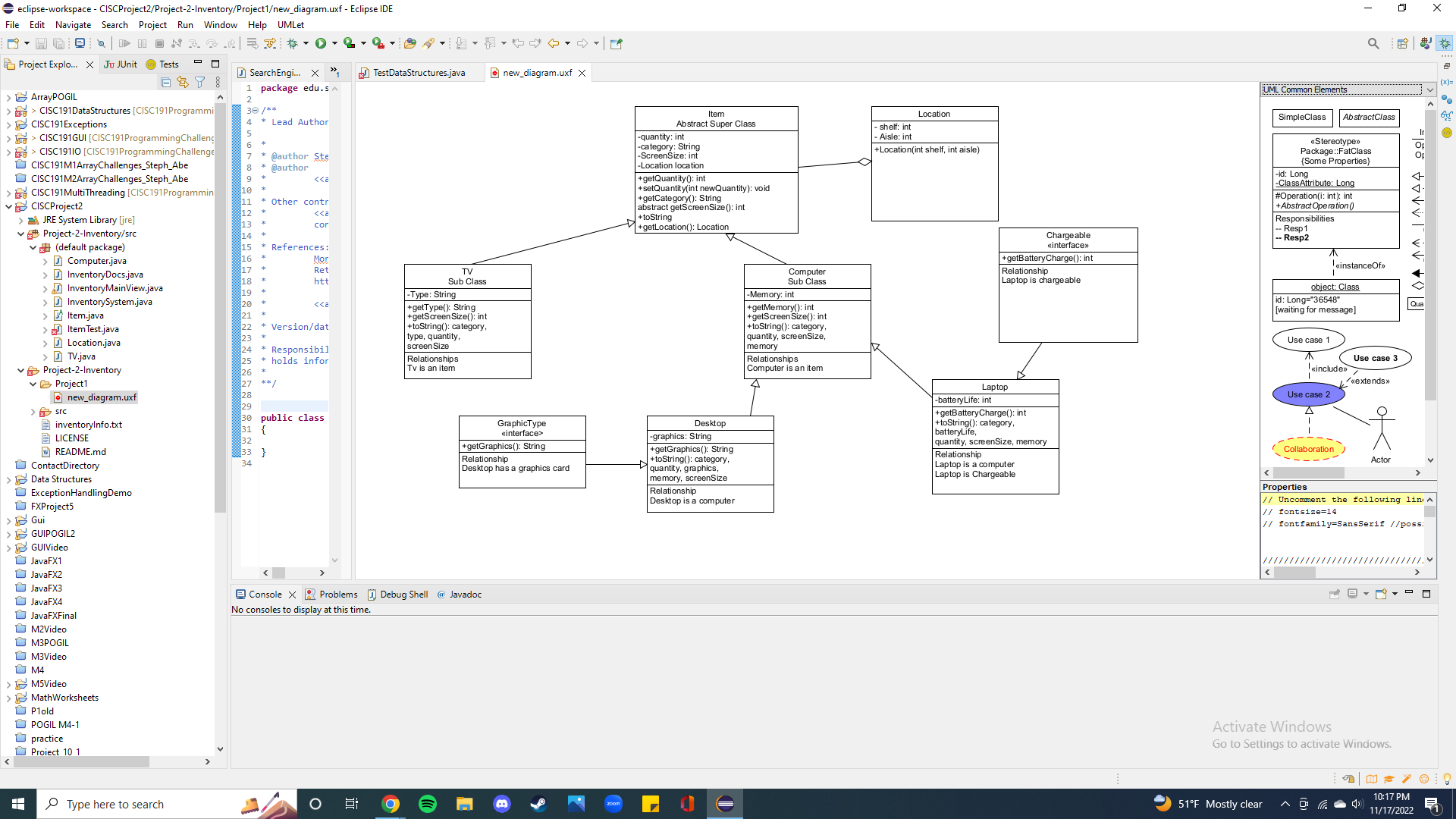The image size is (1456, 819).
Task: Pin the Console view
Action: [1335, 594]
